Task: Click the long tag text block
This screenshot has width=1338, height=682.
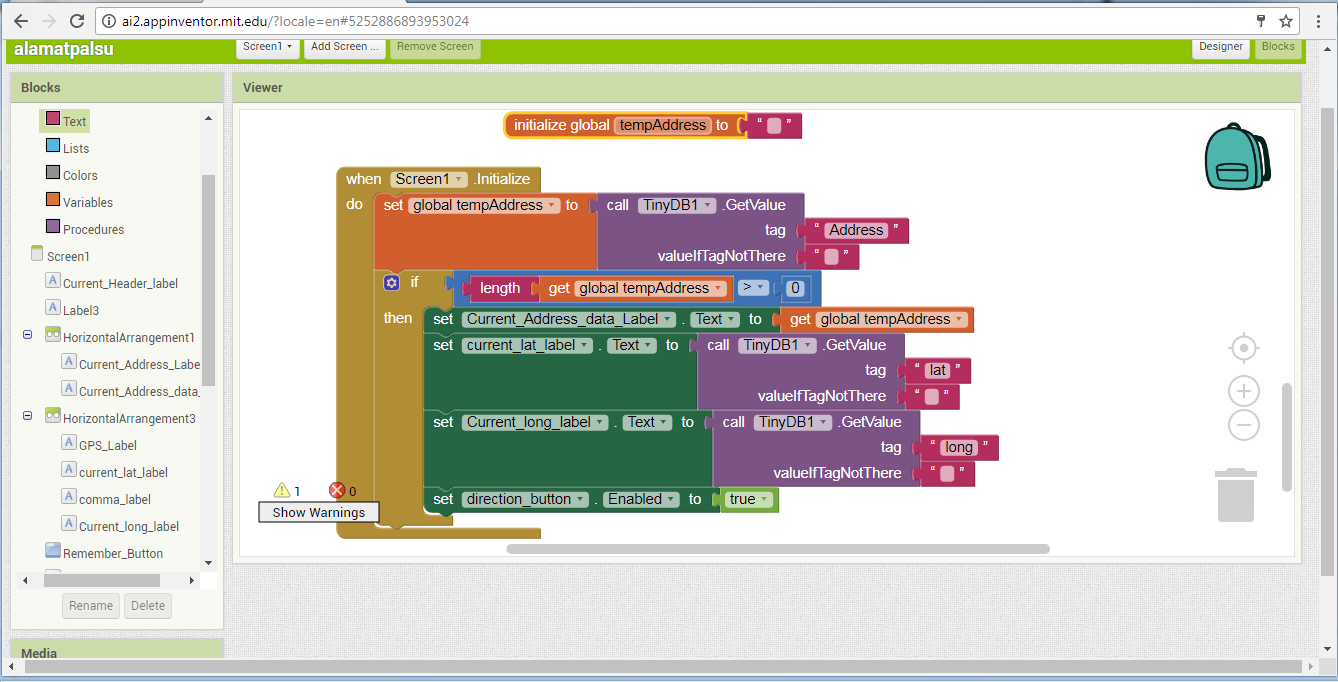Action: pos(959,447)
